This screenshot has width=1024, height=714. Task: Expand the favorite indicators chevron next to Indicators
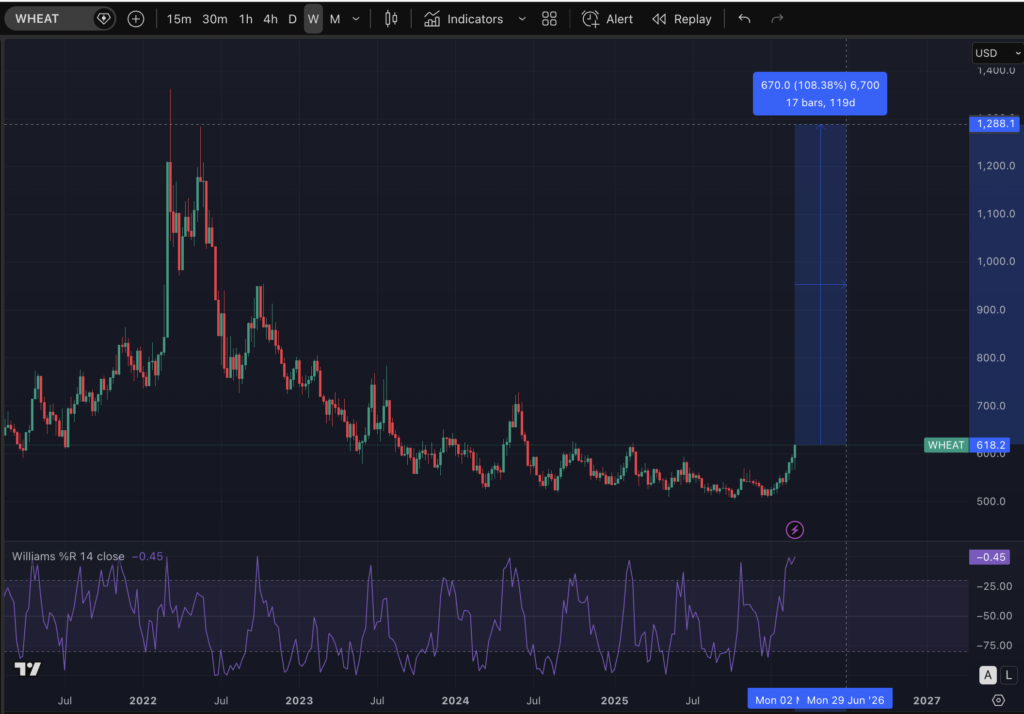click(521, 19)
